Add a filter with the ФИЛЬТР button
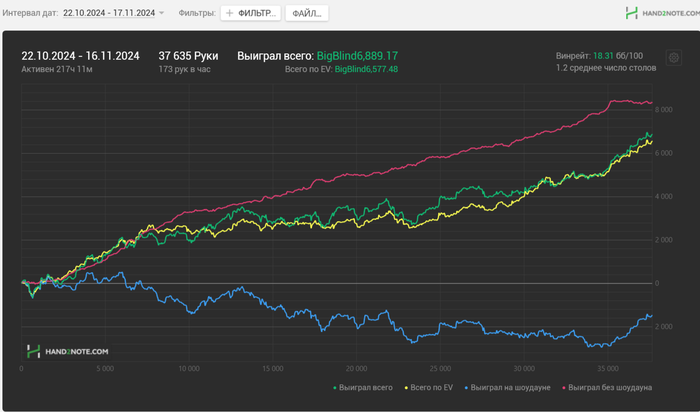The width and height of the screenshot is (700, 412). (250, 13)
